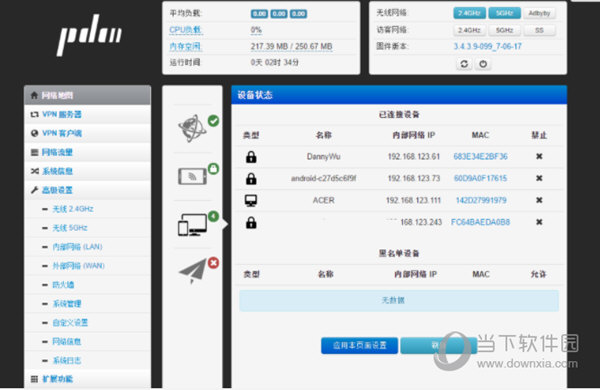
Task: Click MAC address 60D9A0F17615
Action: (x=480, y=178)
